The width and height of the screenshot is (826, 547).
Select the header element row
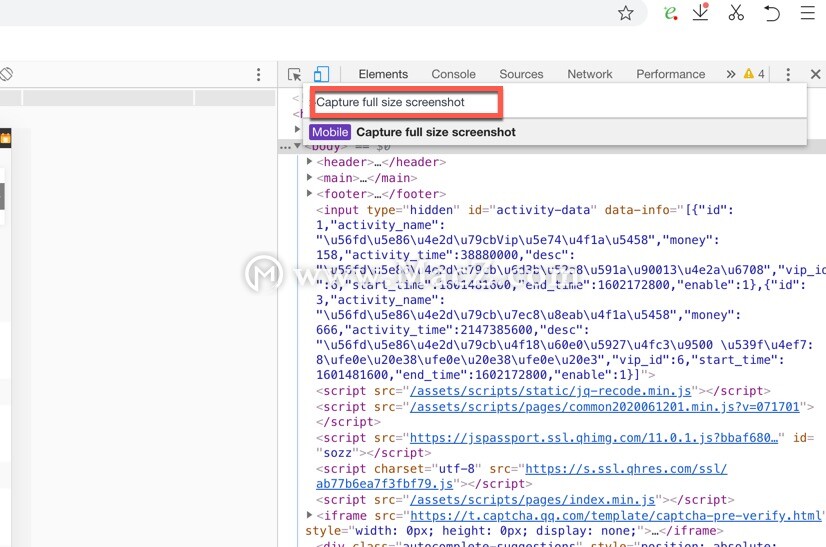point(381,162)
